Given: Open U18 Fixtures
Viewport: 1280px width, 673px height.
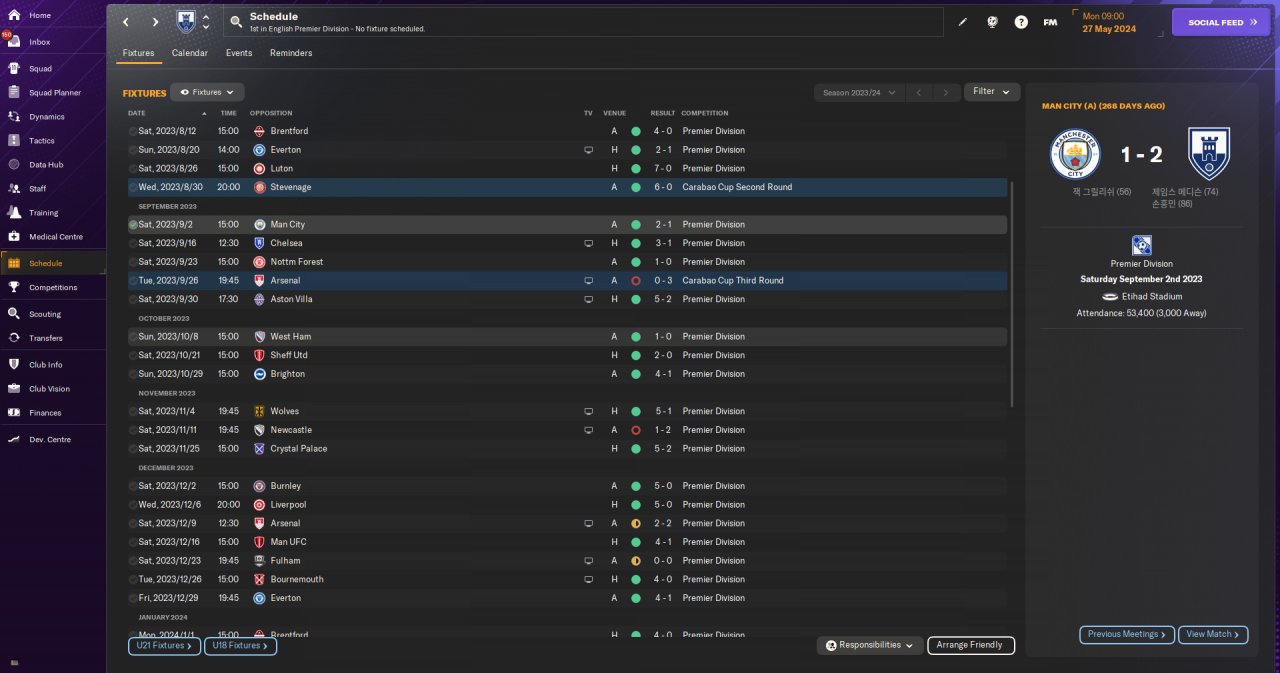Looking at the screenshot, I should point(241,646).
